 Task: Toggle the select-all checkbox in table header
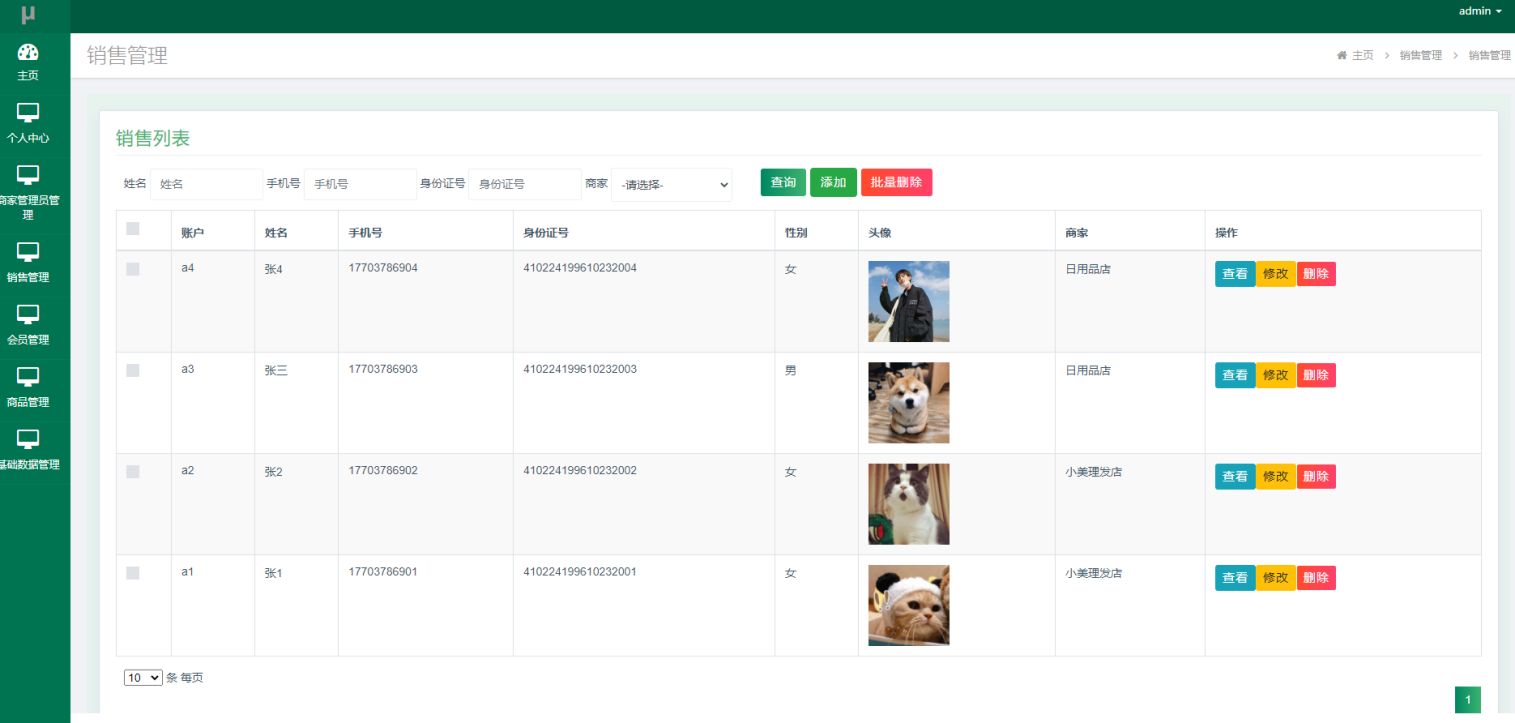133,229
